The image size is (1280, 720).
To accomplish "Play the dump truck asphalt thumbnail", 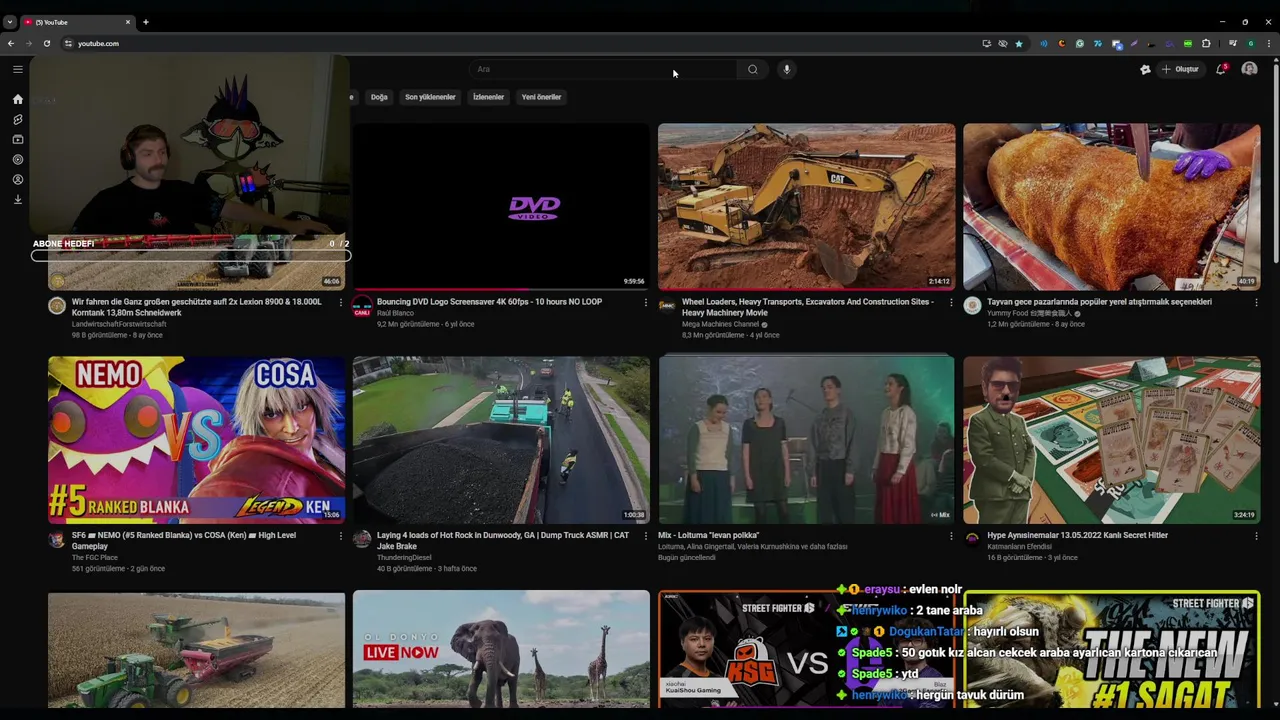I will (501, 440).
